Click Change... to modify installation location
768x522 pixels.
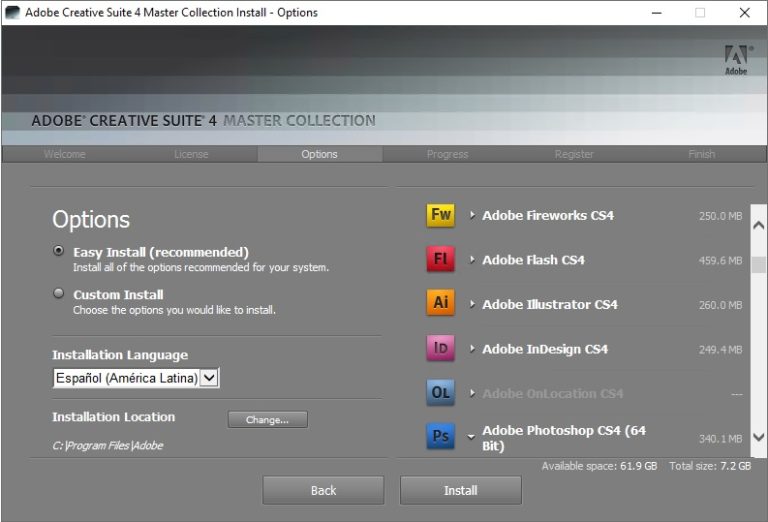click(267, 420)
